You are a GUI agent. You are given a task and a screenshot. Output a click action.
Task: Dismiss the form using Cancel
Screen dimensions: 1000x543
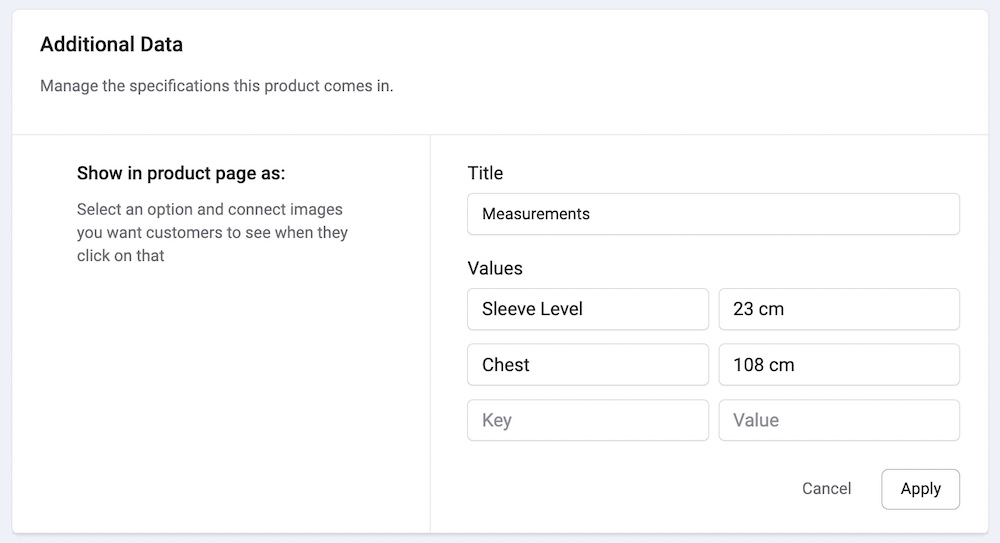pyautogui.click(x=826, y=489)
